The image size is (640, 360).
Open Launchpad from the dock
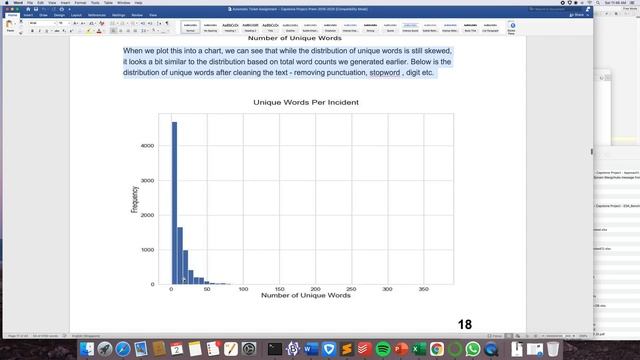tap(105, 349)
